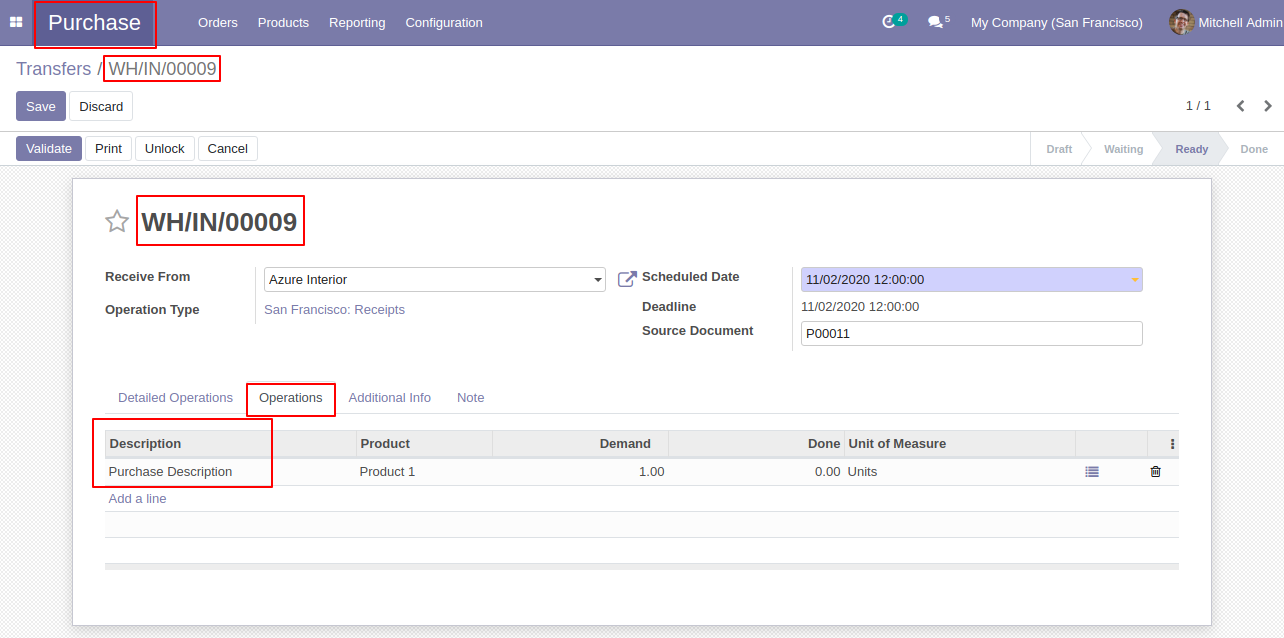Mark WH/IN/00009 as favorite with the star

pyautogui.click(x=117, y=222)
